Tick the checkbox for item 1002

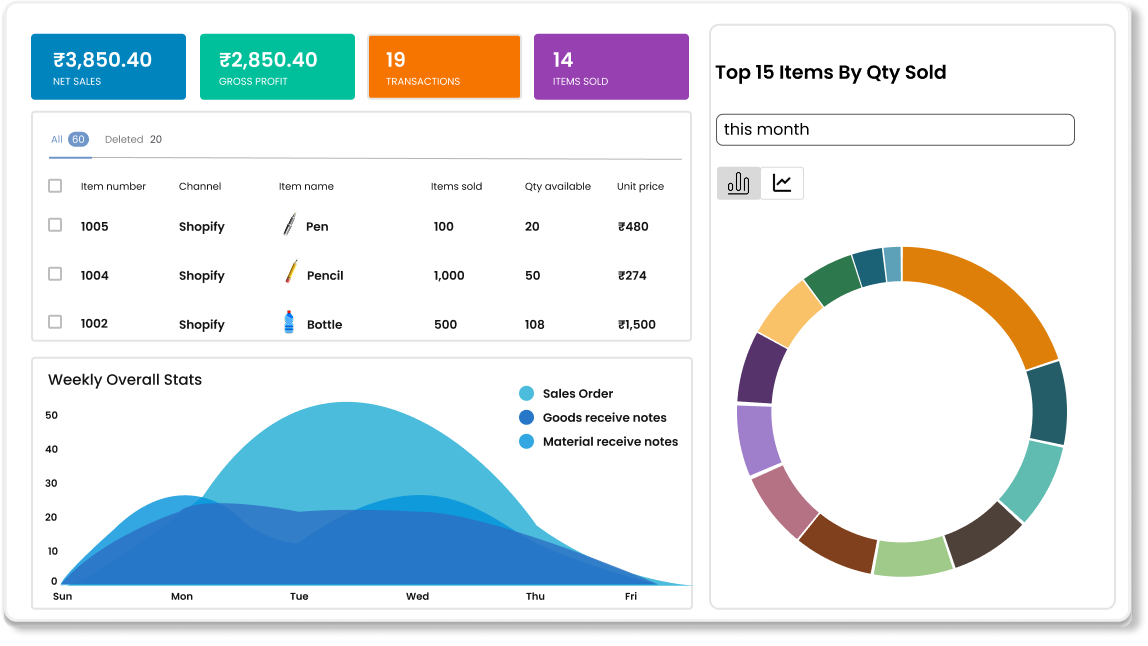(x=55, y=323)
